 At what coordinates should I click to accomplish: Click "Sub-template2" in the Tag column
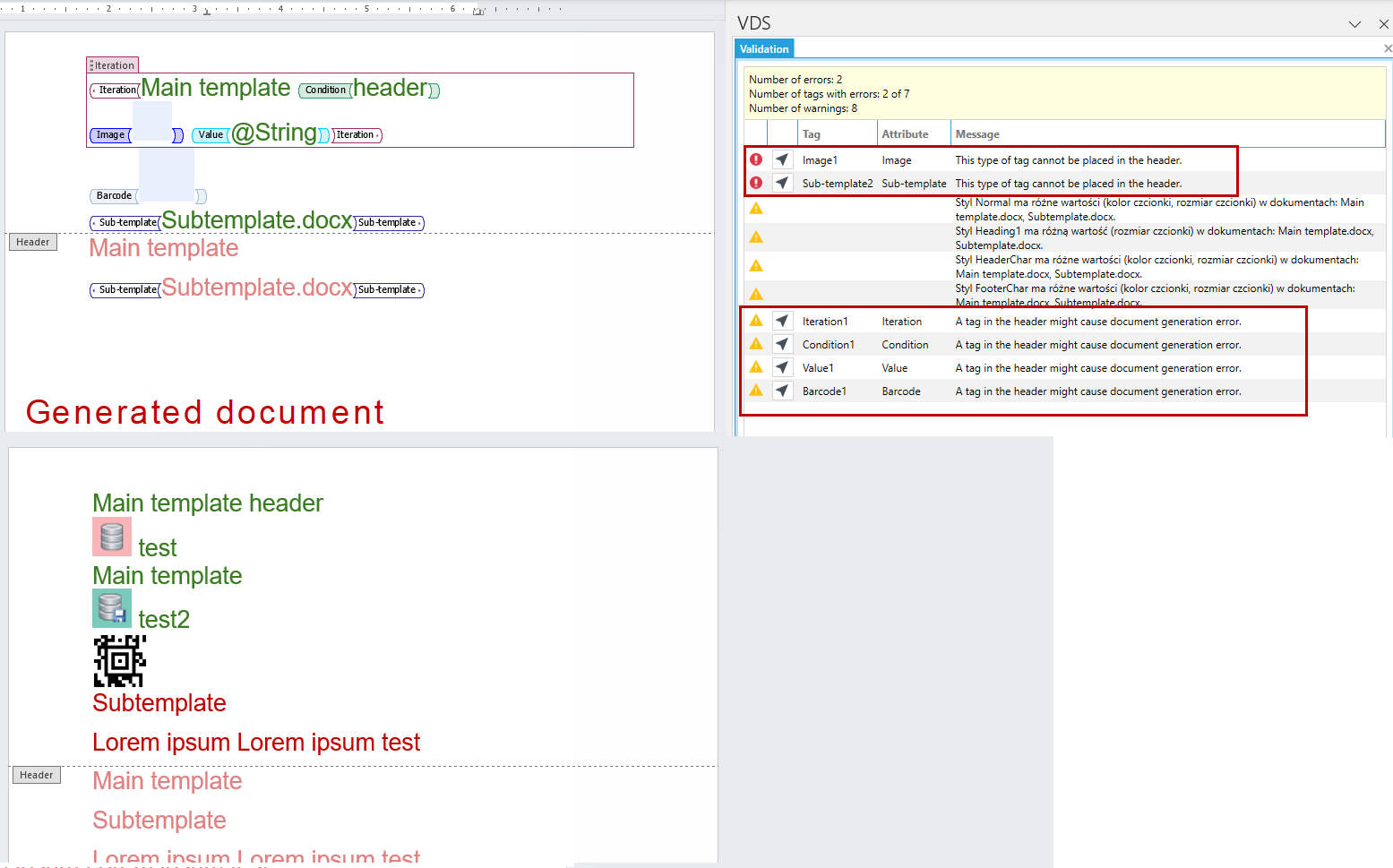[838, 184]
